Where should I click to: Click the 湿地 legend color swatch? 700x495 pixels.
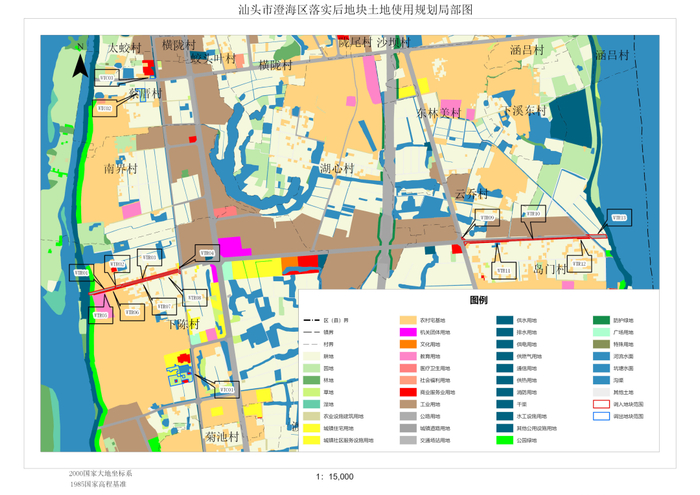pyautogui.click(x=312, y=404)
